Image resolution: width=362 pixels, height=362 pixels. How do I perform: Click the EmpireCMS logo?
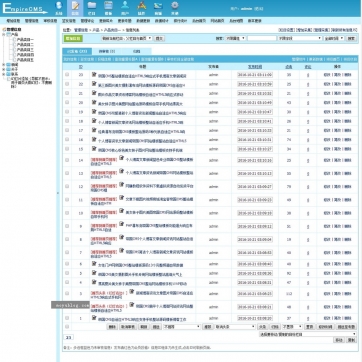pos(25,8)
